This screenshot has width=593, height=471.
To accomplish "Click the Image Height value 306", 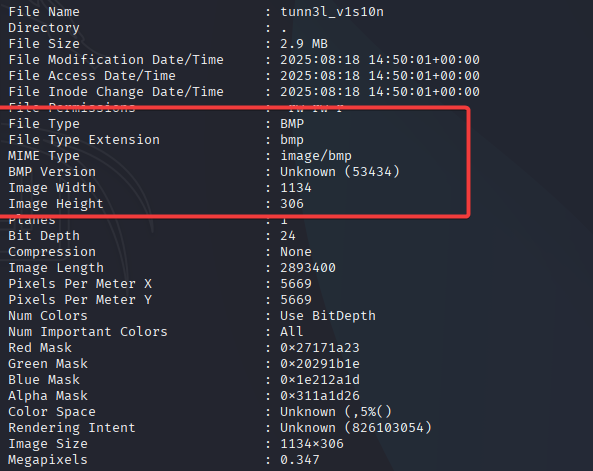I will (x=292, y=204).
